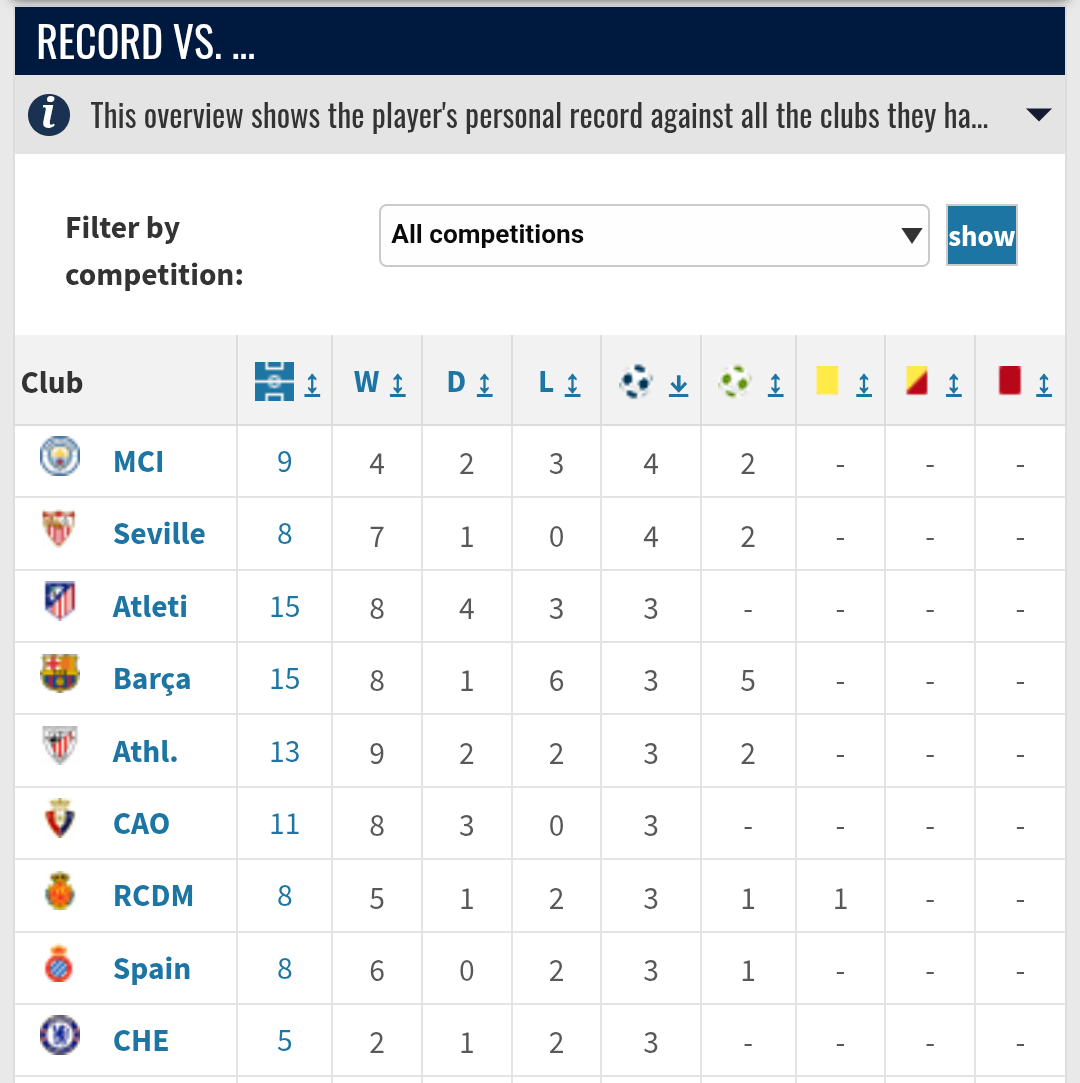Open Manchester City club crest
The width and height of the screenshot is (1080, 1083).
(59, 456)
